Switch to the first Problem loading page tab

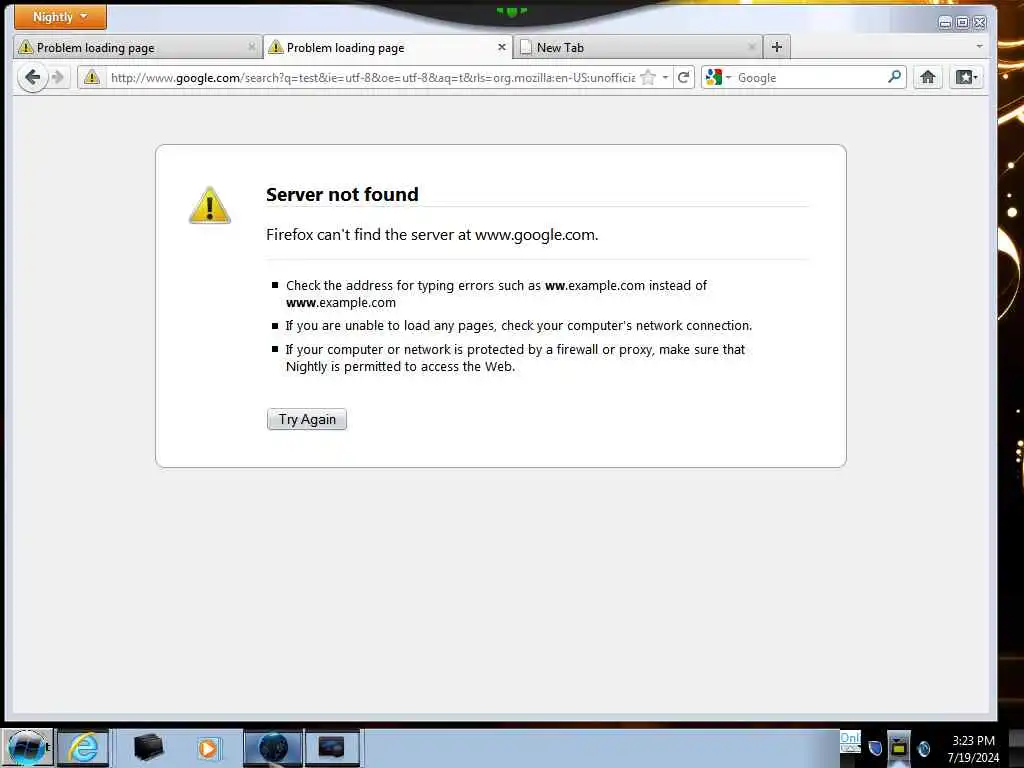(137, 48)
